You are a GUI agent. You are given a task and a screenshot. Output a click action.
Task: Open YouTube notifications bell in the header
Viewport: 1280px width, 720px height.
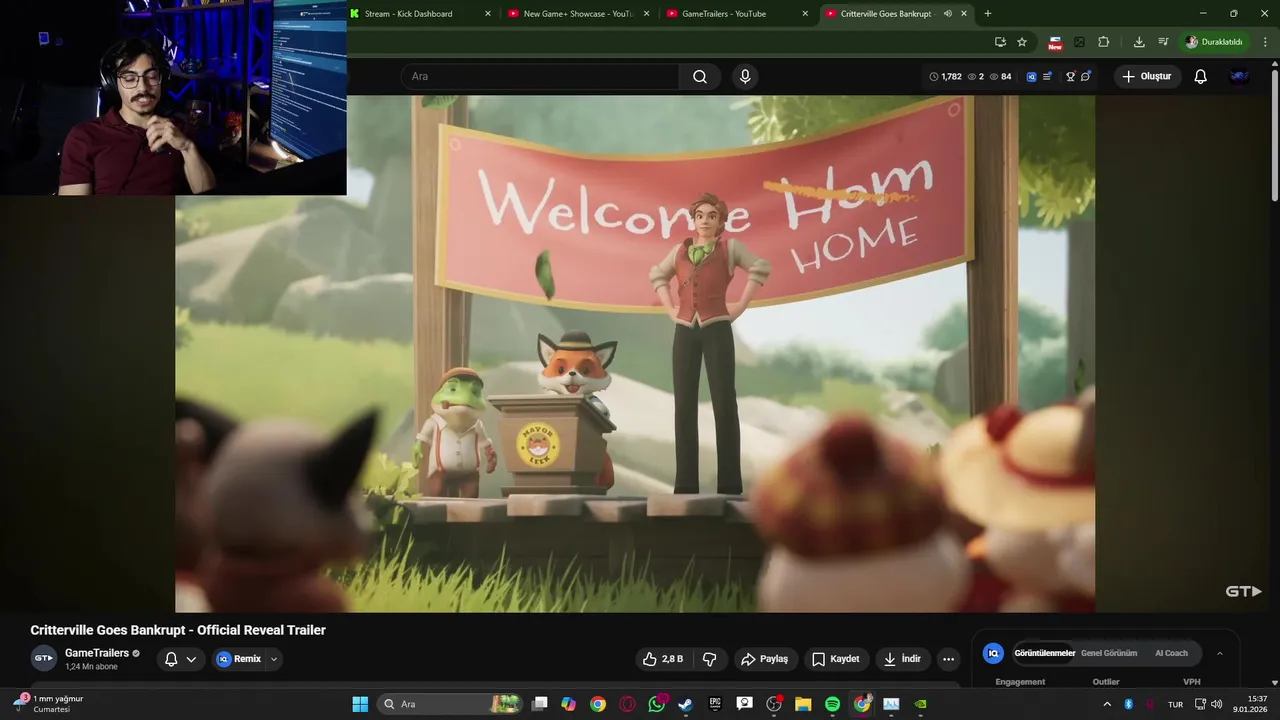1200,76
